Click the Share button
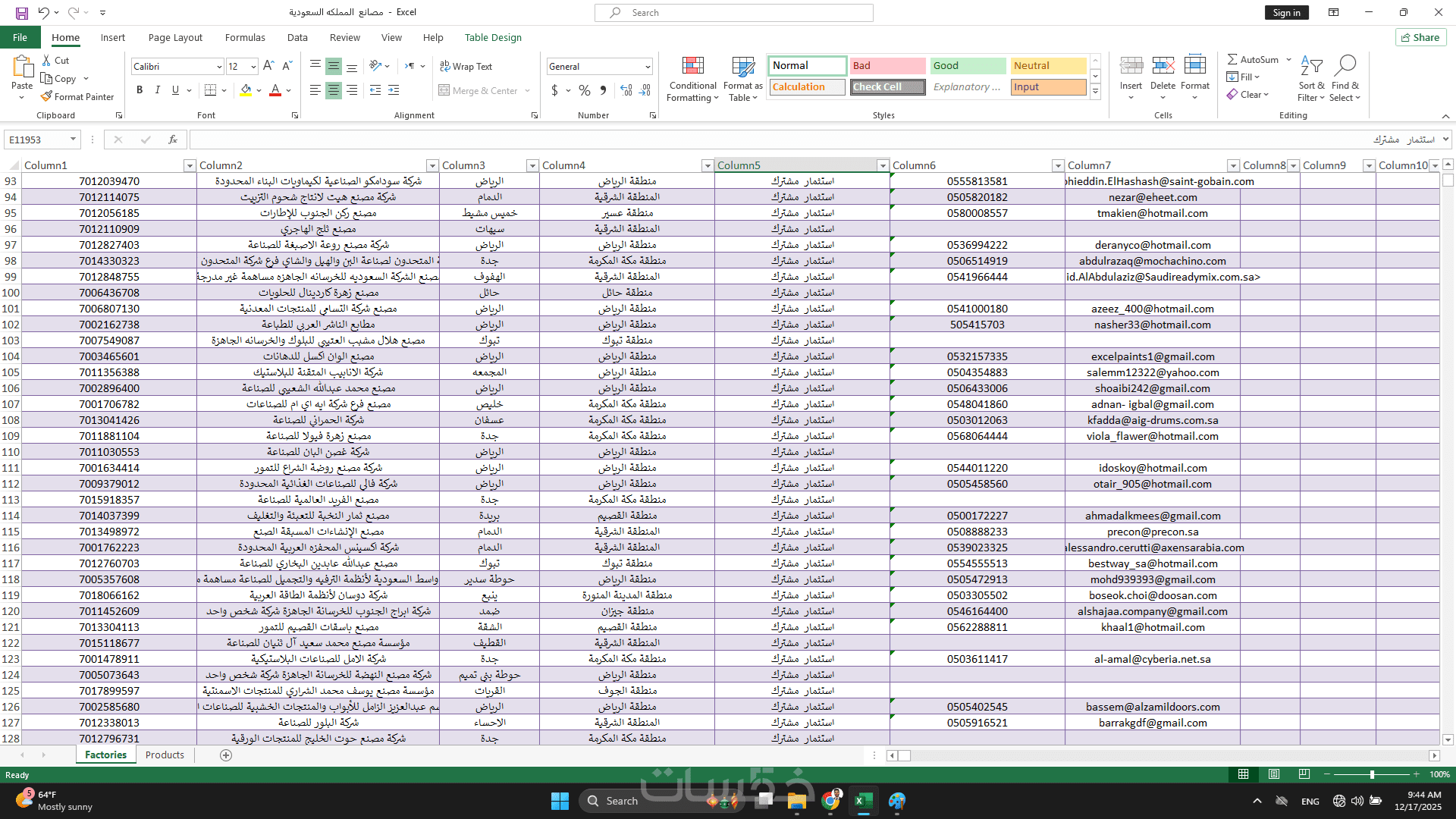 coord(1420,37)
